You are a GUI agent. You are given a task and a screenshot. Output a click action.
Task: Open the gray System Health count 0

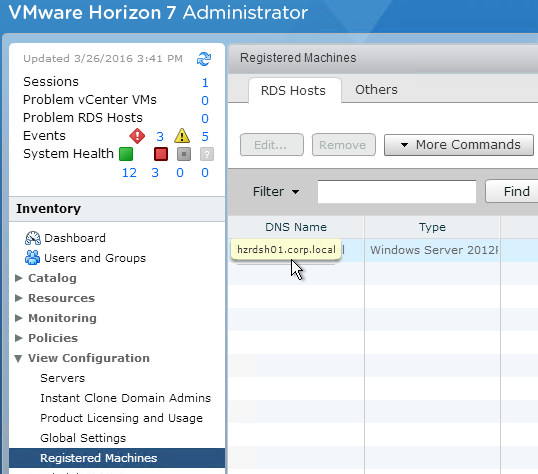coord(180,173)
